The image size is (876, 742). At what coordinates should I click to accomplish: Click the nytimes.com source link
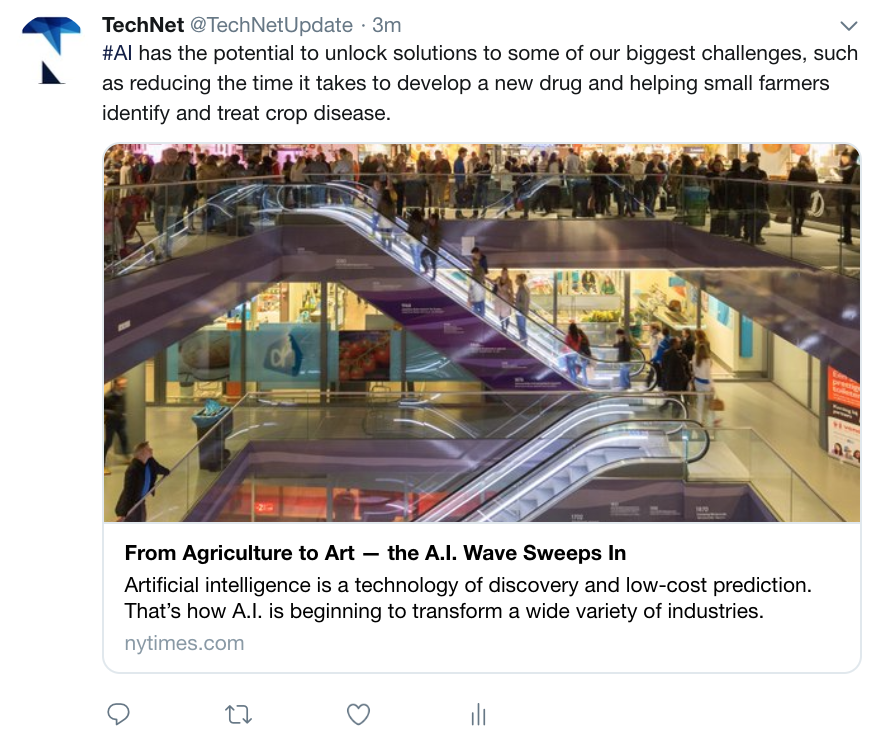pos(184,643)
